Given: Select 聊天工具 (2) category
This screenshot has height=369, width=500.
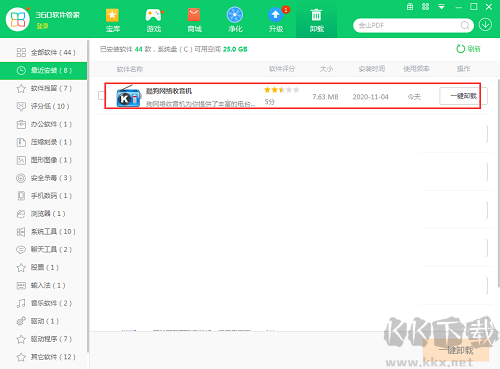Looking at the screenshot, I should 44,249.
